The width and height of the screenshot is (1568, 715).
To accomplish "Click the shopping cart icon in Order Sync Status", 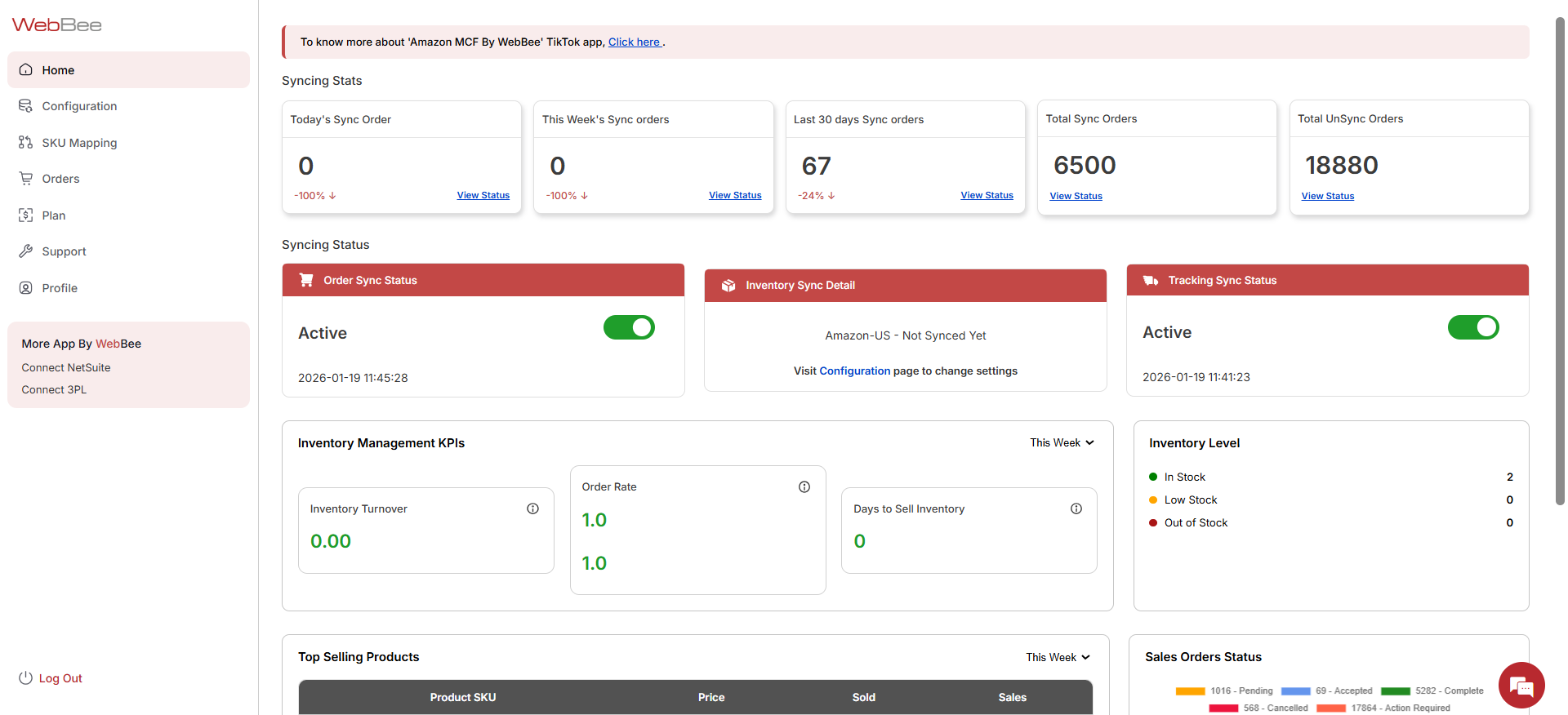I will pos(306,280).
